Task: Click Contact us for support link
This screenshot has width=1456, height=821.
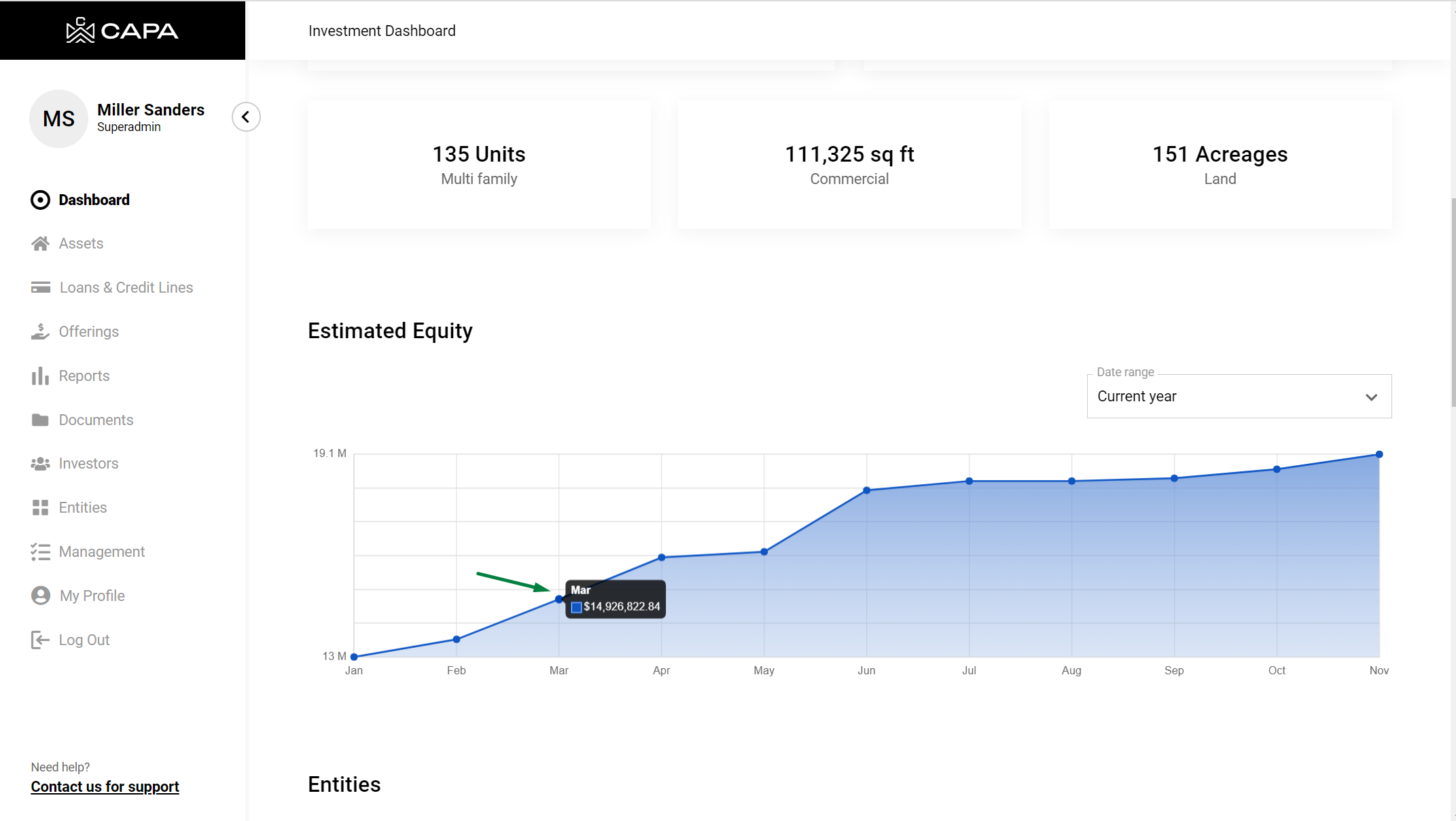Action: (105, 786)
